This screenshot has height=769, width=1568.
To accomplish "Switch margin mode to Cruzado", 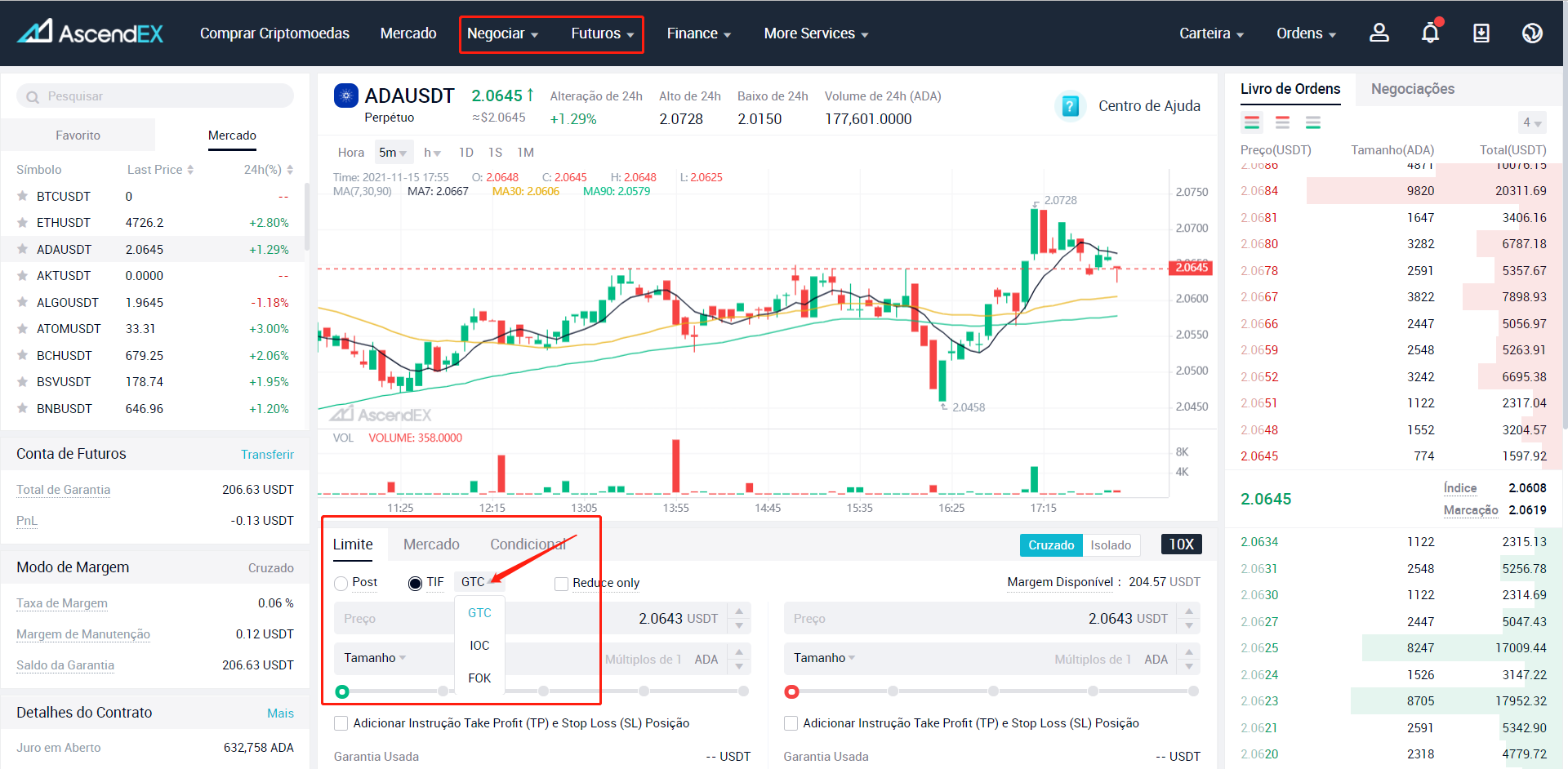I will click(1051, 545).
